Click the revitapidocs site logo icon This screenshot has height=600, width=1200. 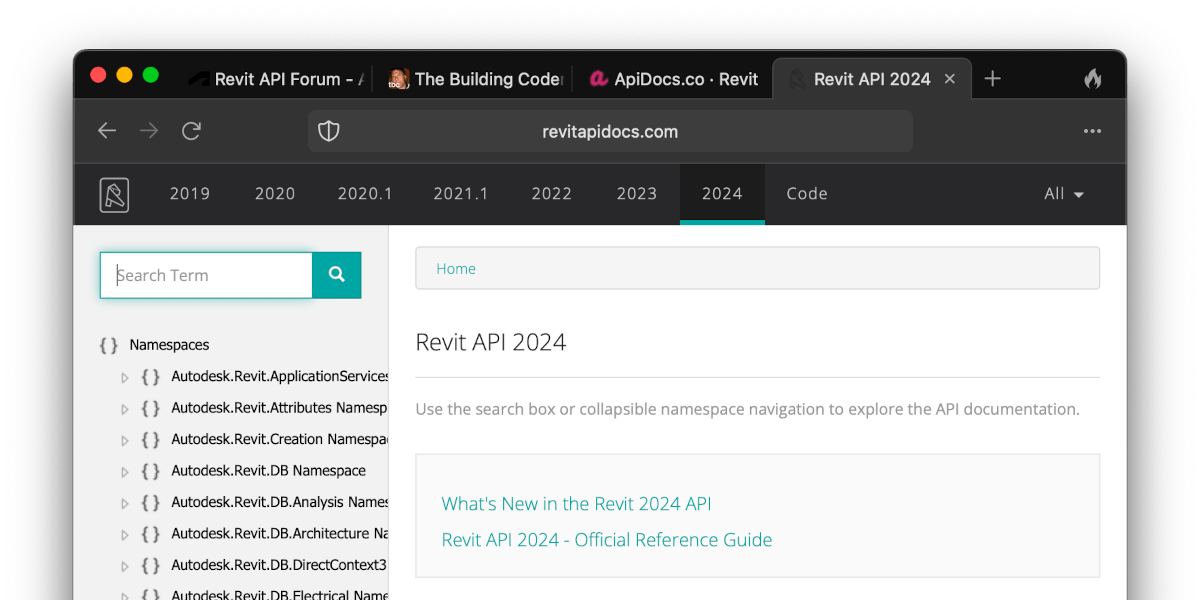114,194
